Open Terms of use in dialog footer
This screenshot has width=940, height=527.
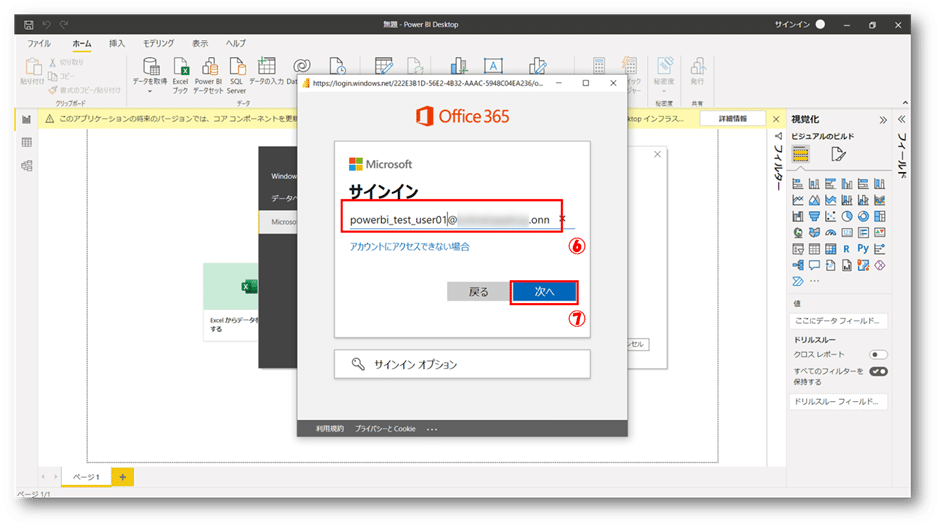330,429
